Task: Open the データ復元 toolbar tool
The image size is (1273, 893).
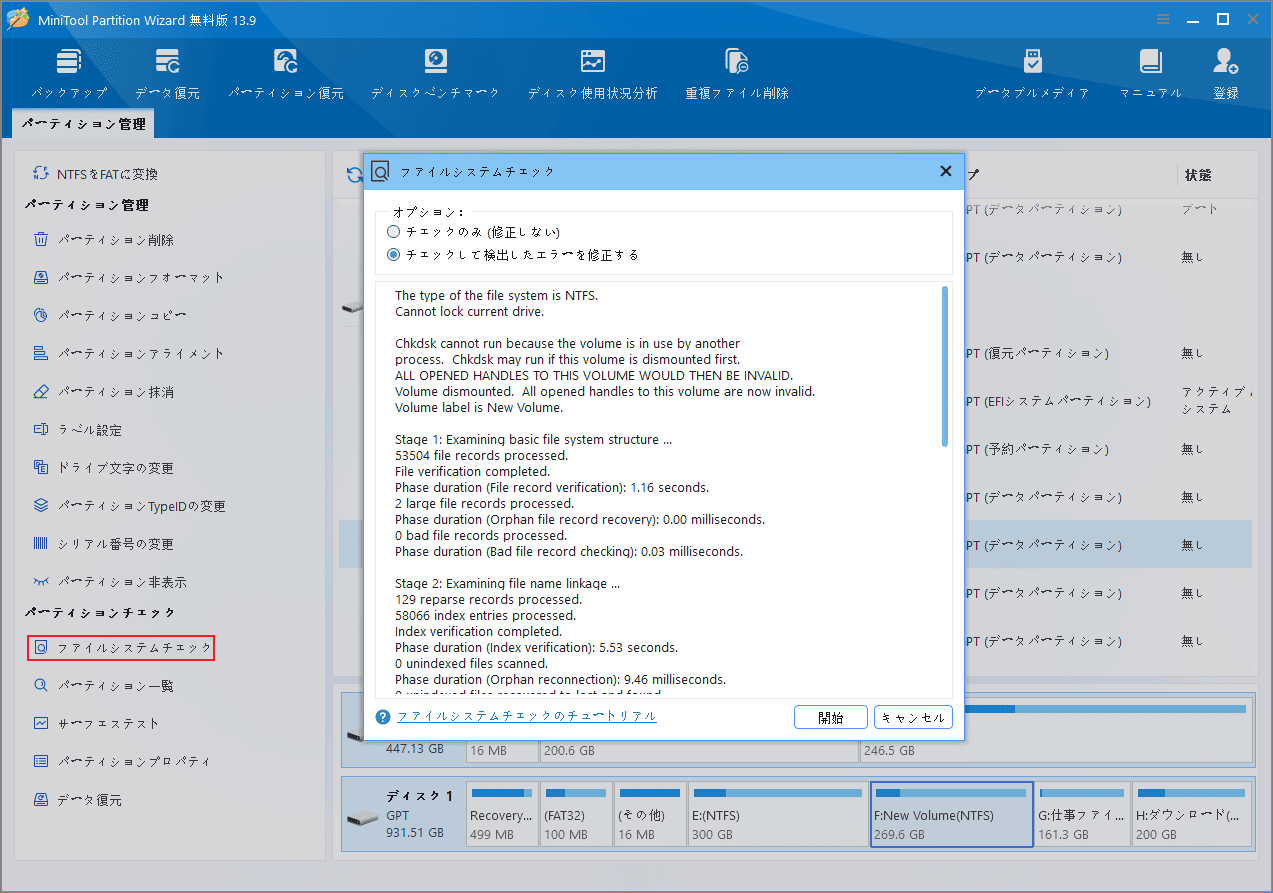Action: pos(167,74)
